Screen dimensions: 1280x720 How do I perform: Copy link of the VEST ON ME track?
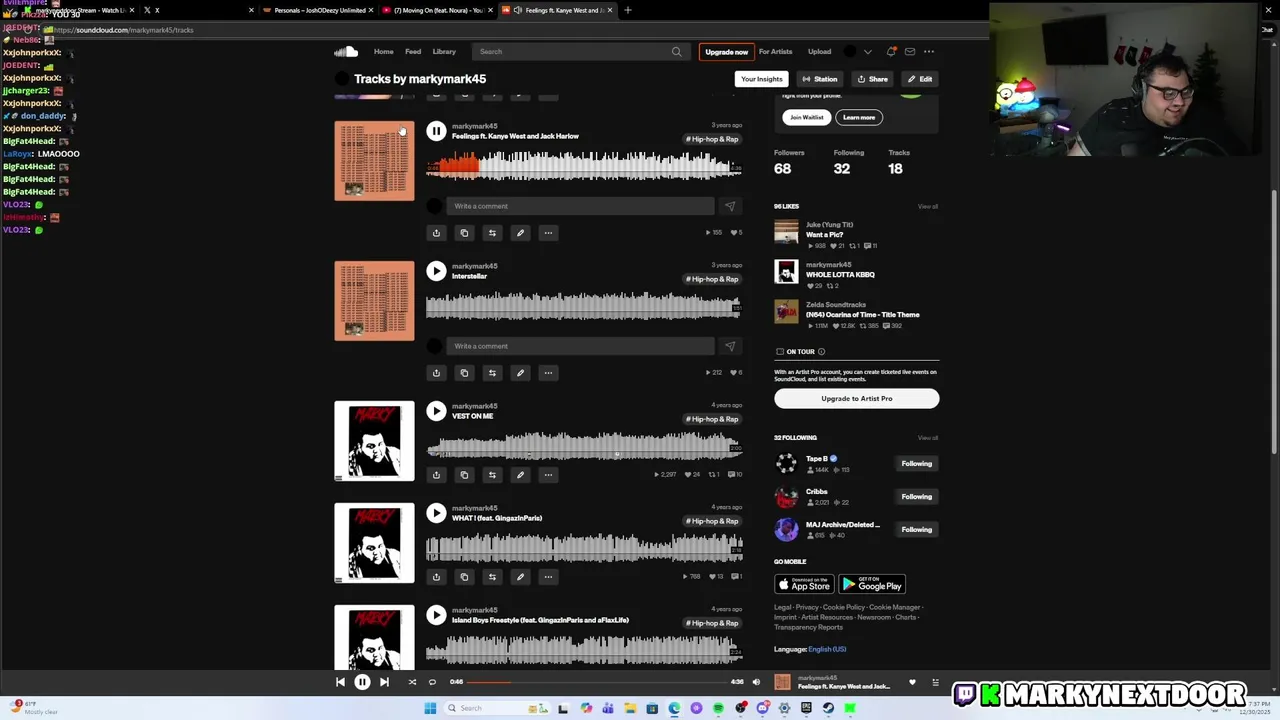tap(464, 475)
